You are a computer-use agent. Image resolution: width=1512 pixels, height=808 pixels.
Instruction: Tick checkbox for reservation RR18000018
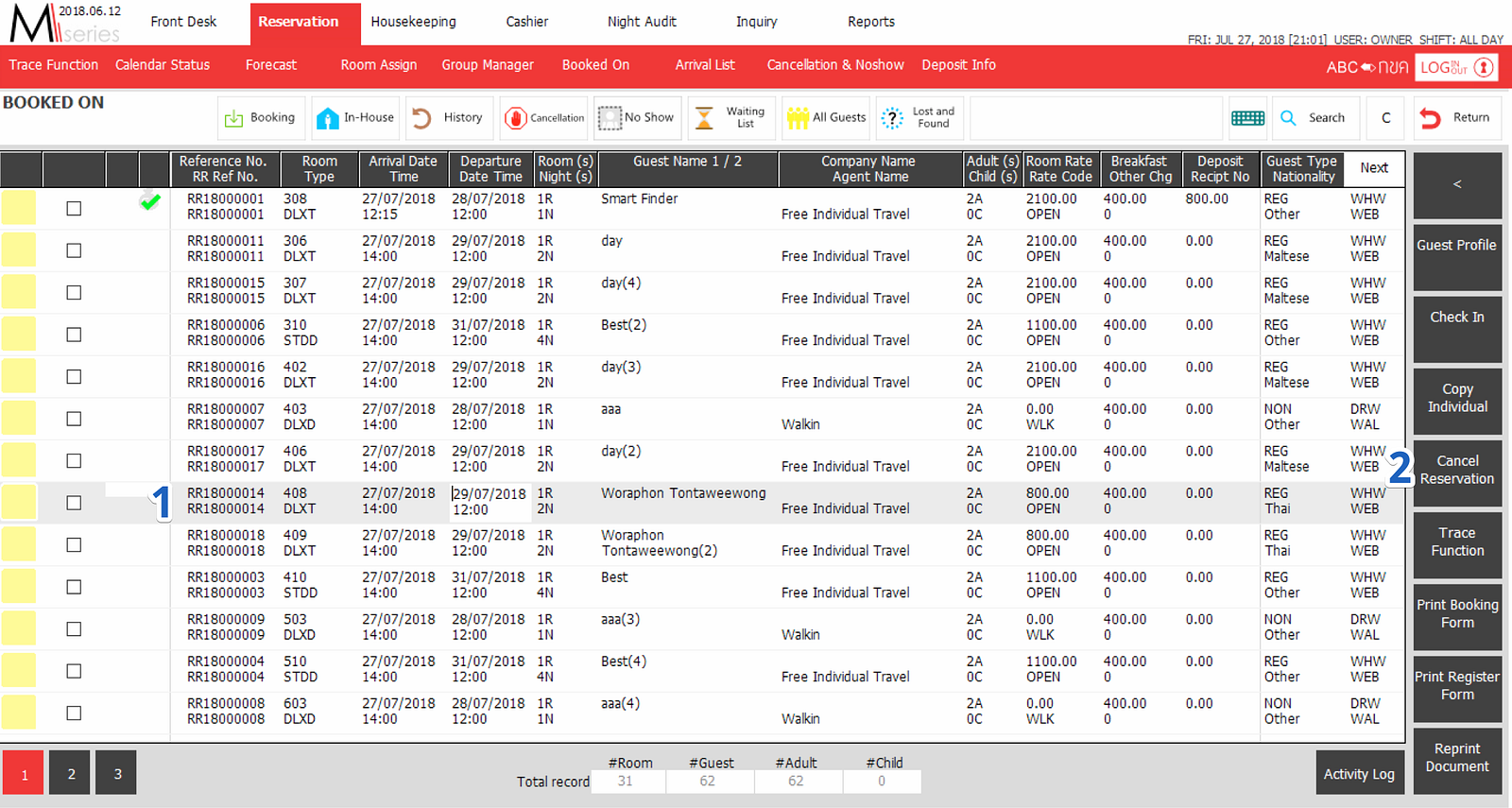click(74, 545)
